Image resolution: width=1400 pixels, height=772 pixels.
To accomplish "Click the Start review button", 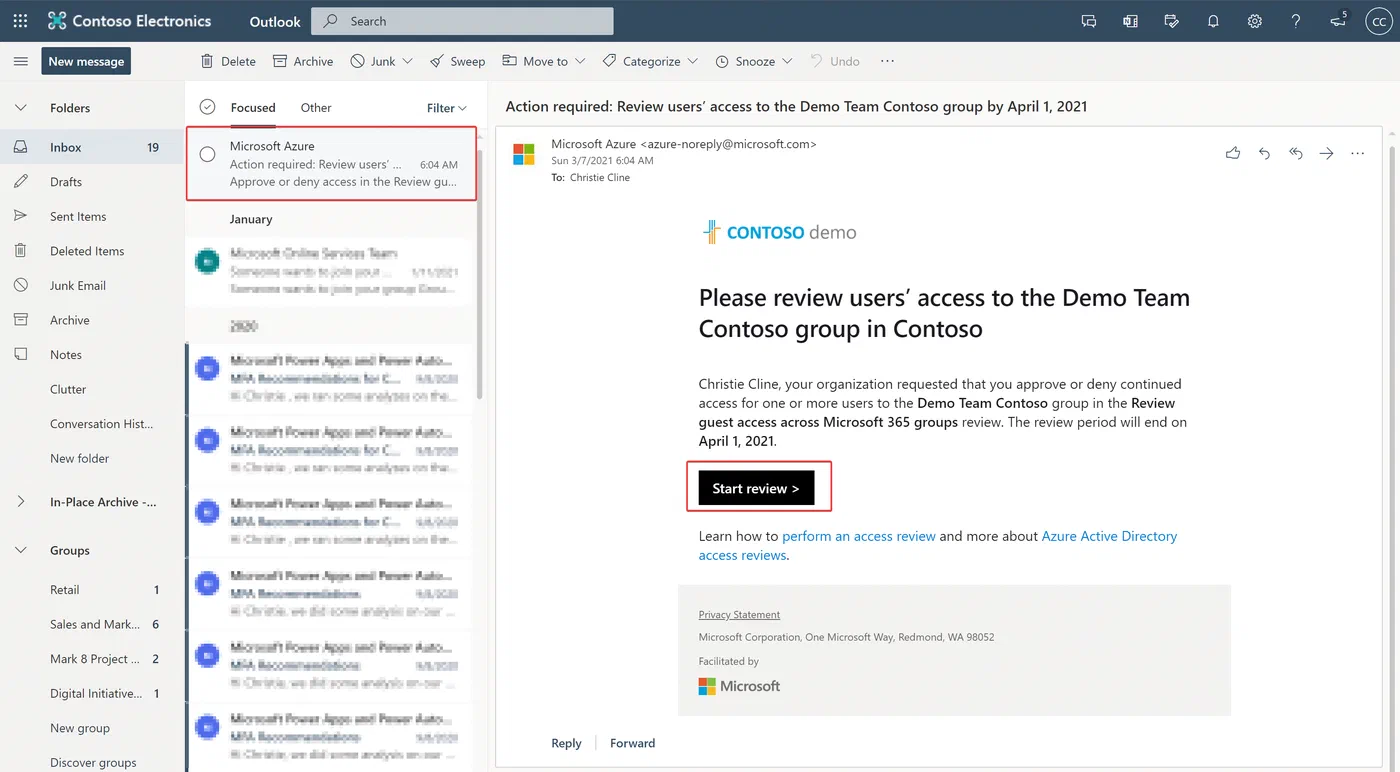I will 756,488.
